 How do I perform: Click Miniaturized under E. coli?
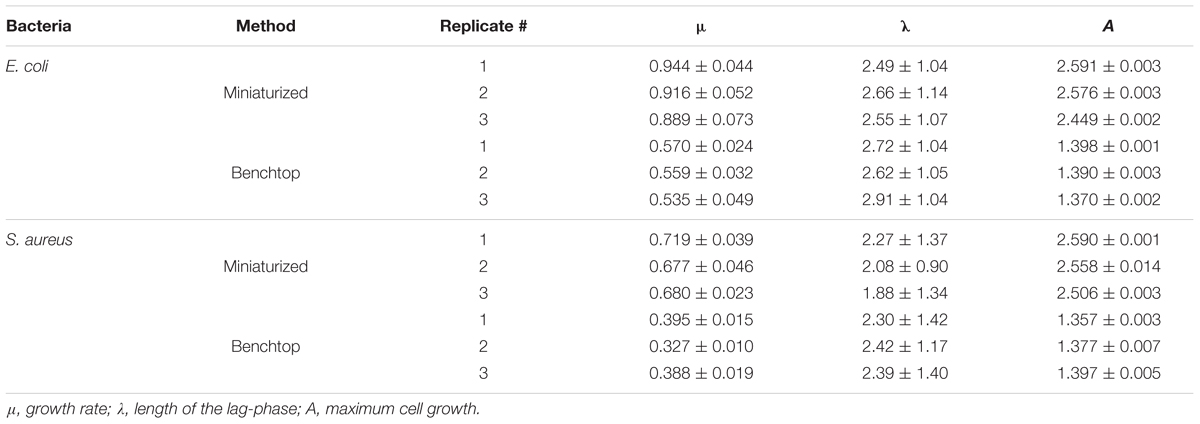point(265,93)
